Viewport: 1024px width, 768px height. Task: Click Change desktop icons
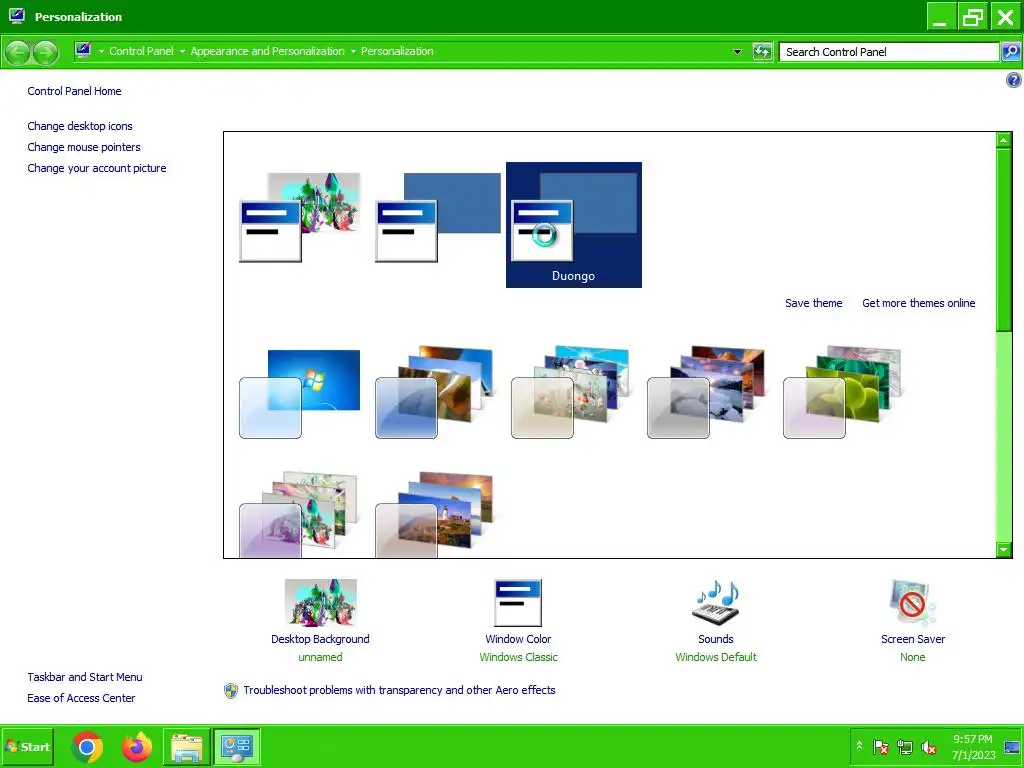pyautogui.click(x=80, y=126)
